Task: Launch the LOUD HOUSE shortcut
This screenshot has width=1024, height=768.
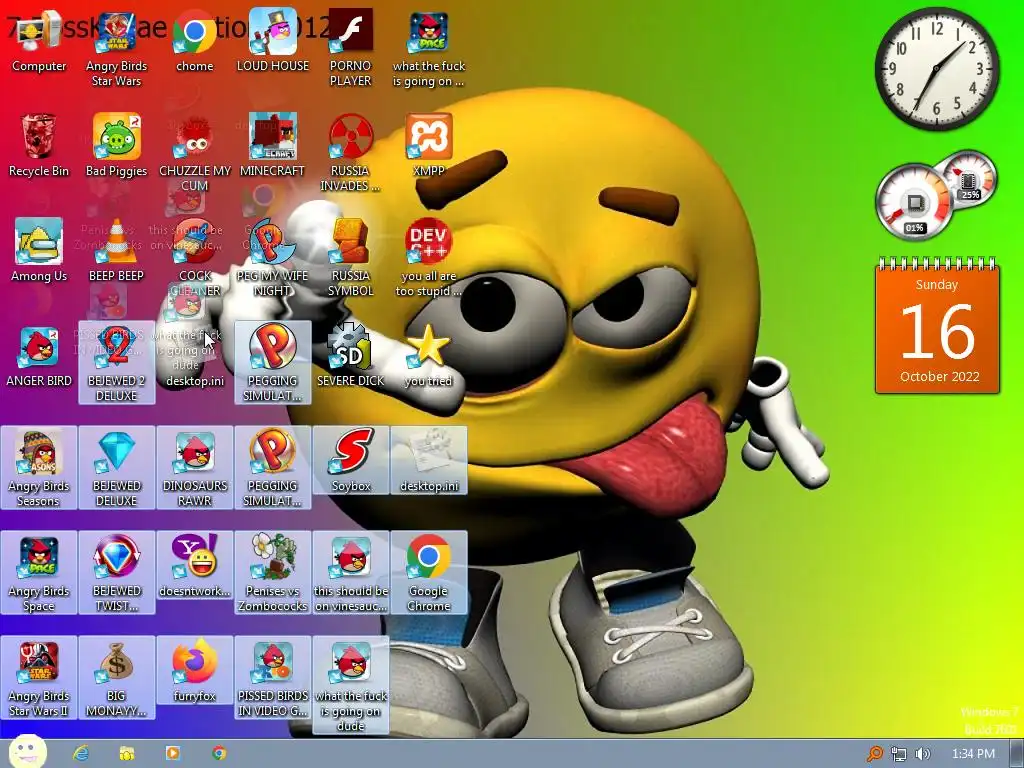Action: click(x=272, y=42)
